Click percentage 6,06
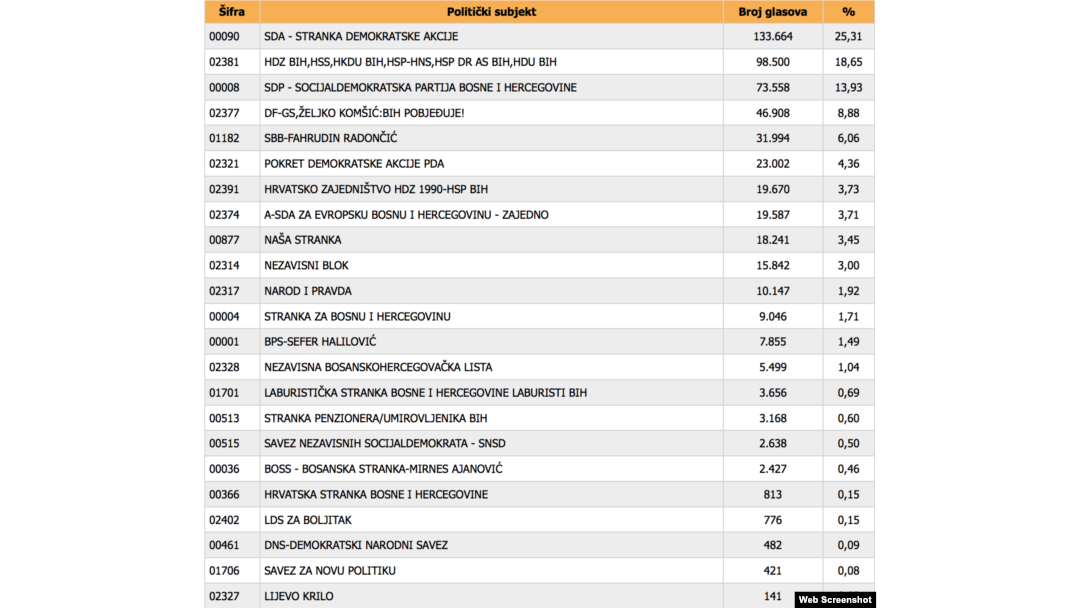The image size is (1080, 608). [849, 138]
